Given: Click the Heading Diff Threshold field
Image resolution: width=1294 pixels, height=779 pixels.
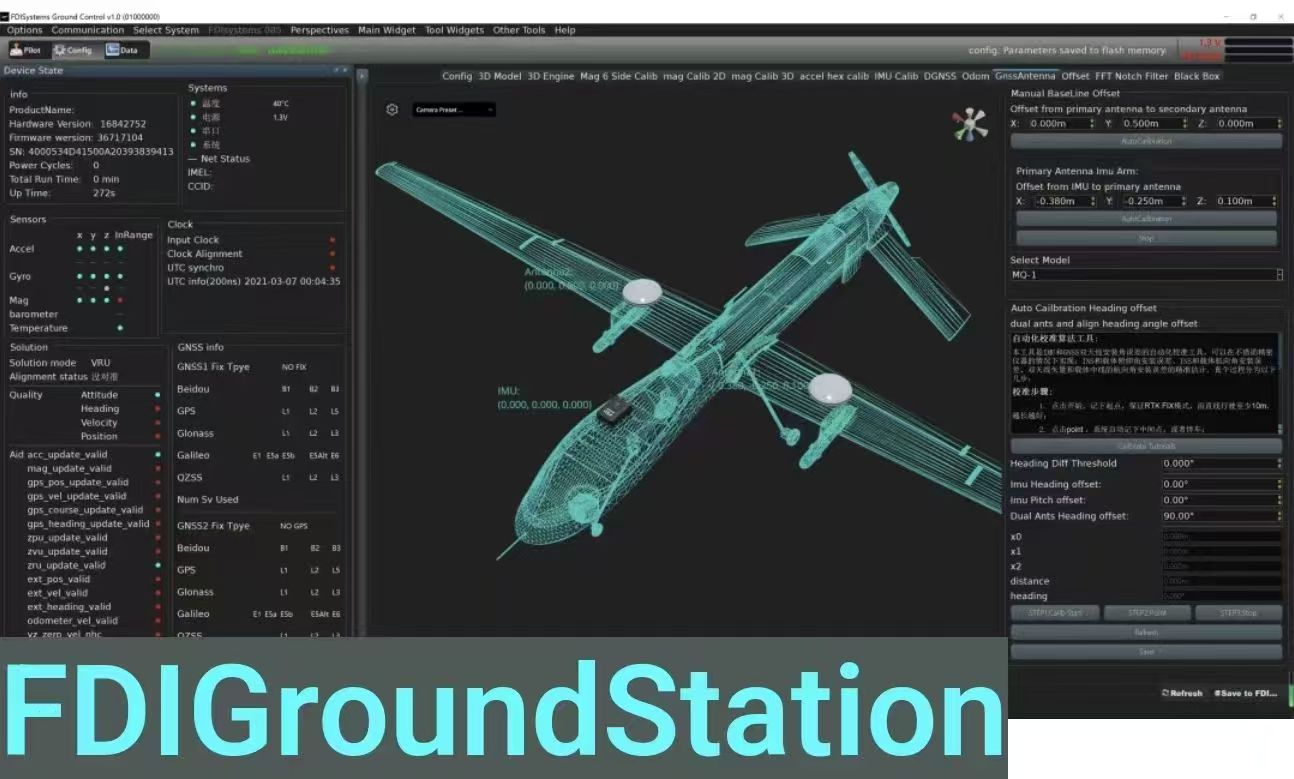Looking at the screenshot, I should pyautogui.click(x=1218, y=464).
